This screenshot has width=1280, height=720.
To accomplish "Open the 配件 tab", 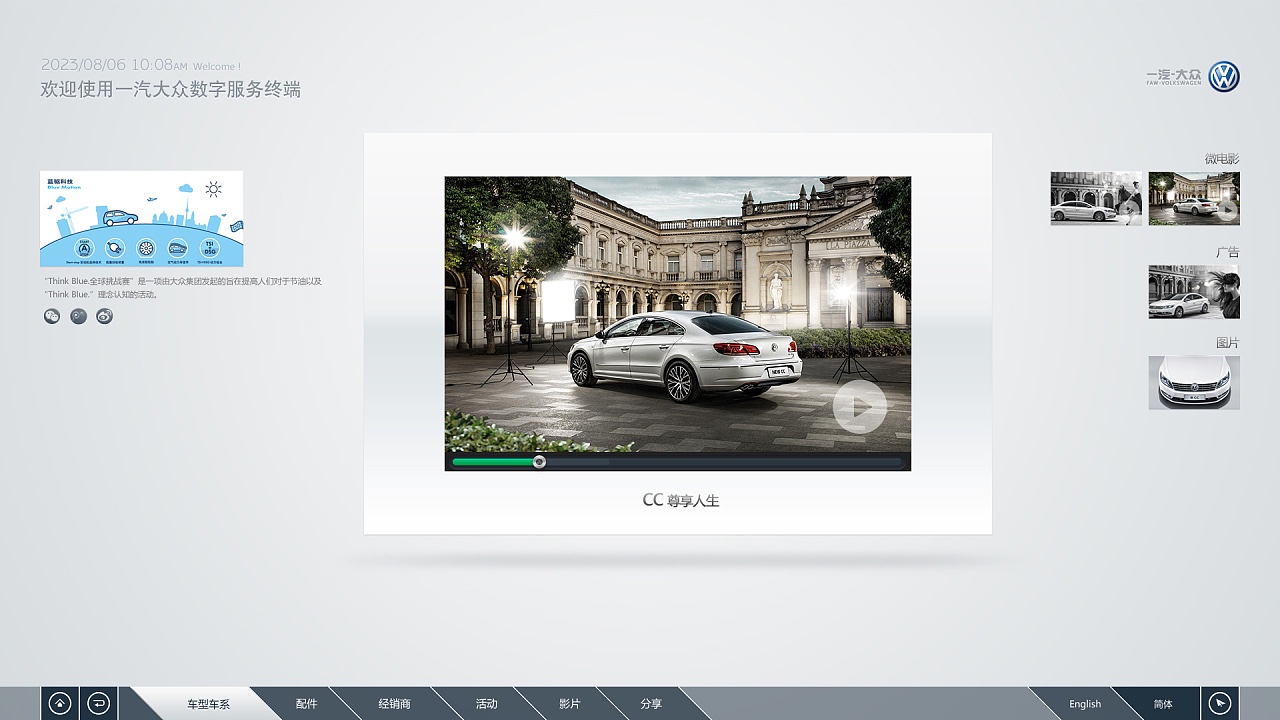I will coord(306,704).
